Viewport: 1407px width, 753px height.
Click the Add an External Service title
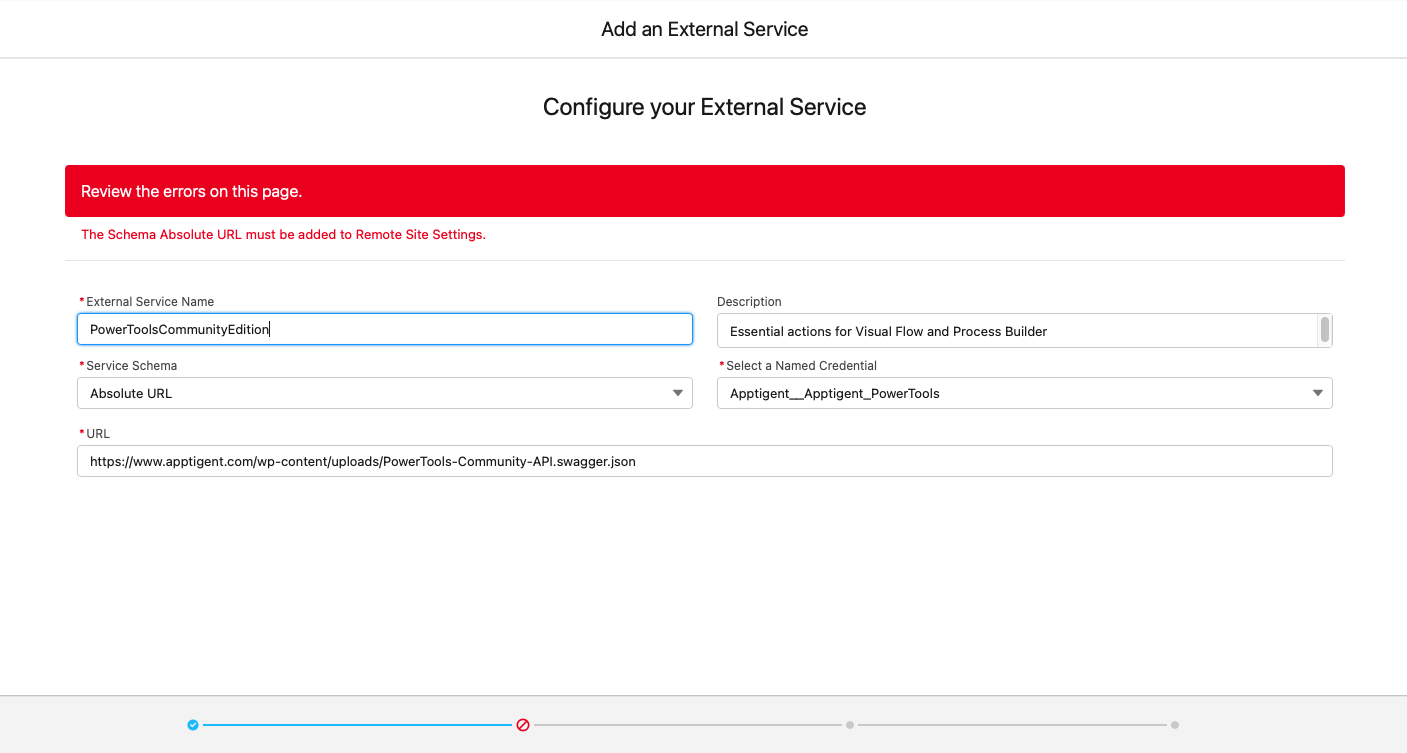(x=704, y=29)
